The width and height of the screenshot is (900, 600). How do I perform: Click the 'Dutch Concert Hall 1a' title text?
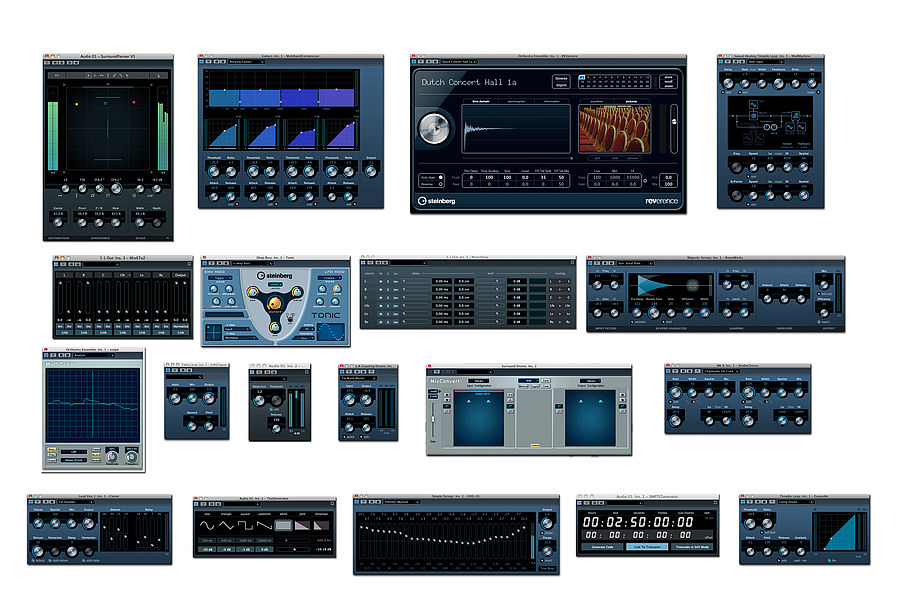coord(469,82)
